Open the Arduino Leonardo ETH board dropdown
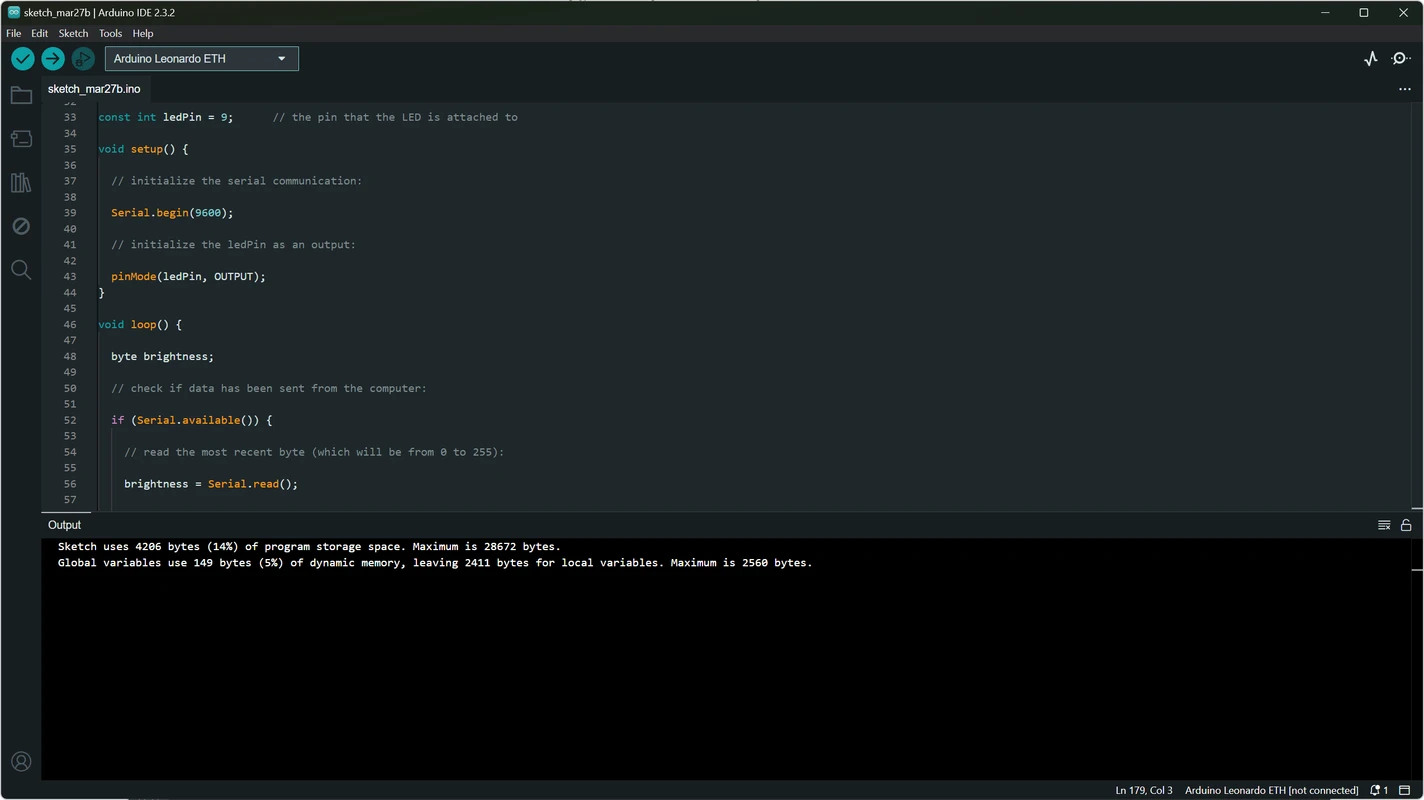 coord(201,59)
